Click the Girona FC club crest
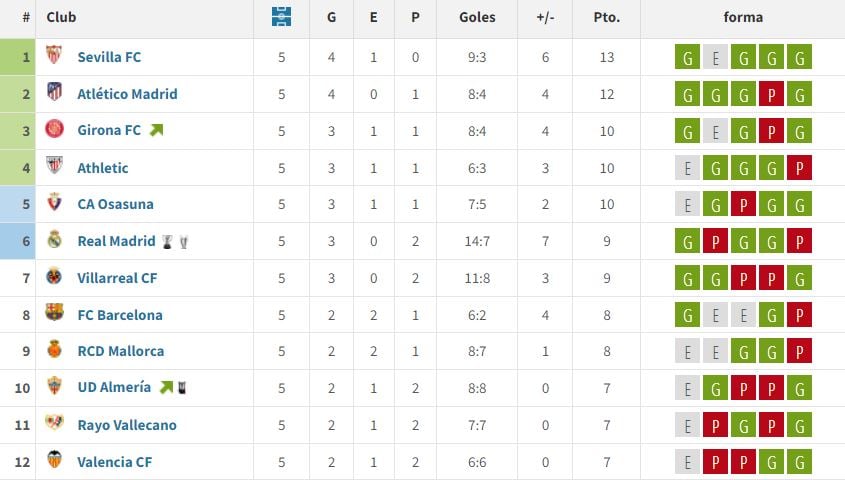The height and width of the screenshot is (480, 845). (54, 131)
